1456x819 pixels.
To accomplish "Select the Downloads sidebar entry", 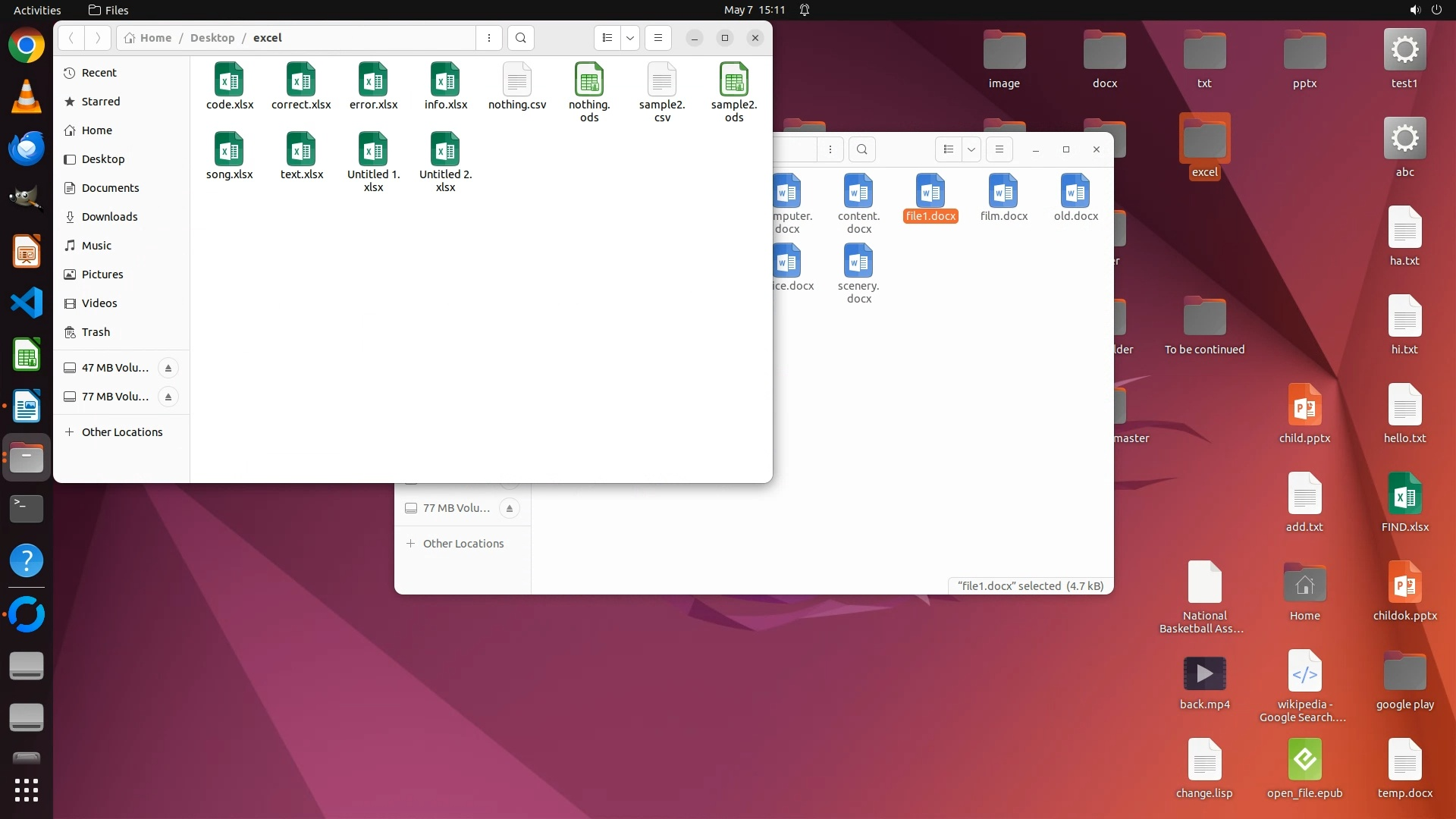I will (x=109, y=217).
